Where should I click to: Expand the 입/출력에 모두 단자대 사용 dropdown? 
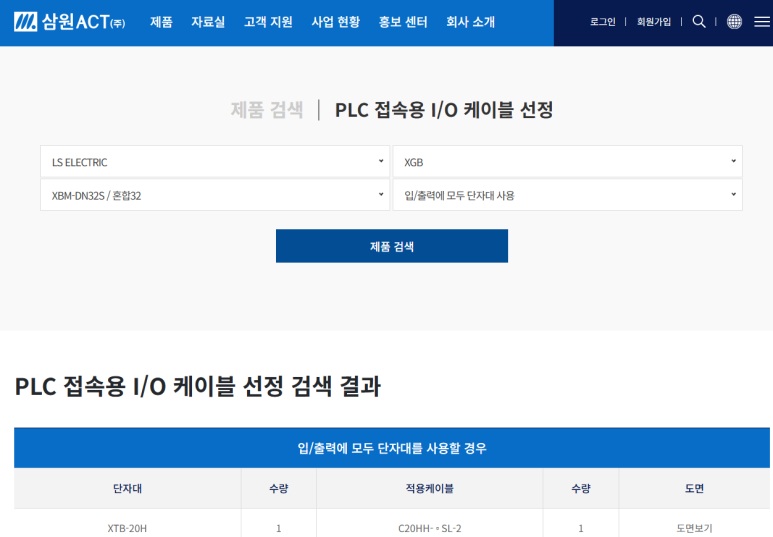tap(567, 195)
